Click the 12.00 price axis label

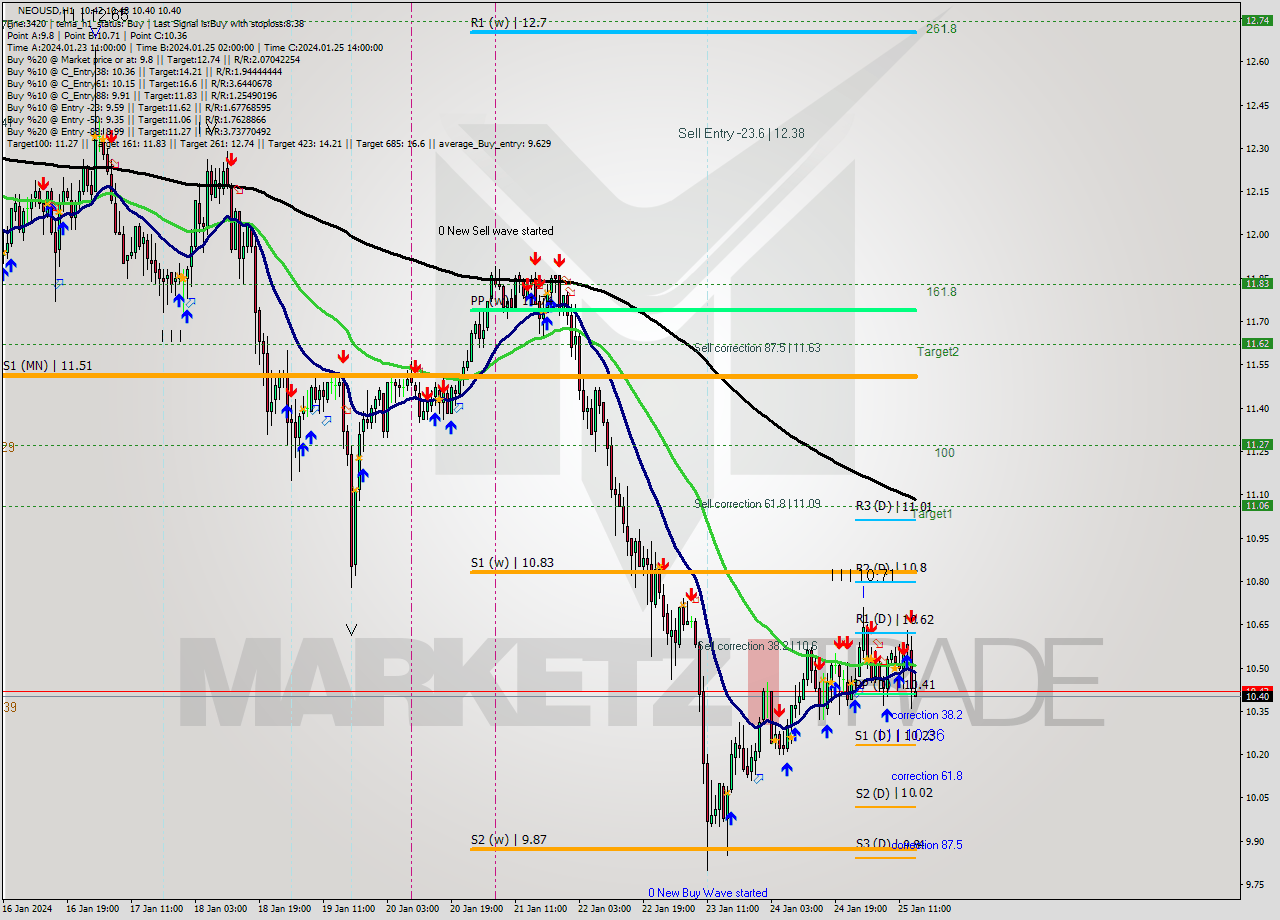pos(1257,235)
